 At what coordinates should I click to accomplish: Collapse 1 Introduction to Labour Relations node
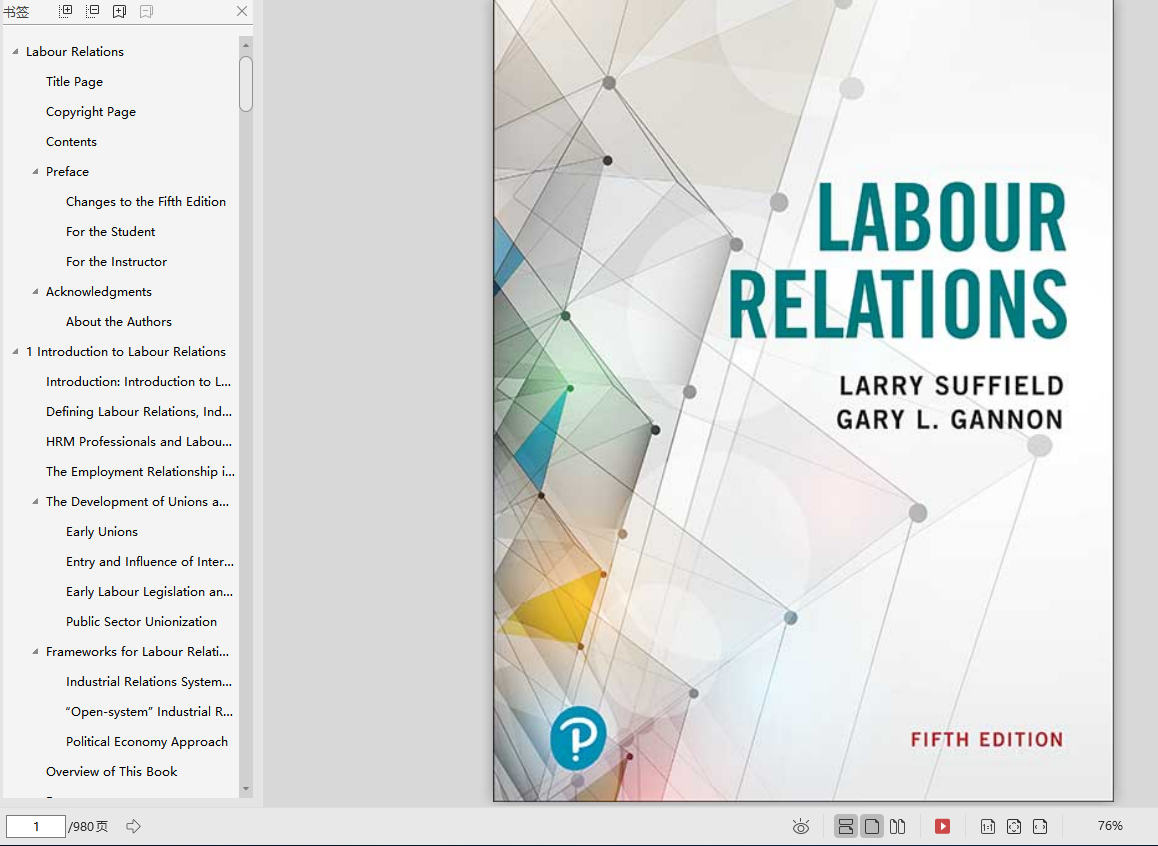pyautogui.click(x=16, y=351)
